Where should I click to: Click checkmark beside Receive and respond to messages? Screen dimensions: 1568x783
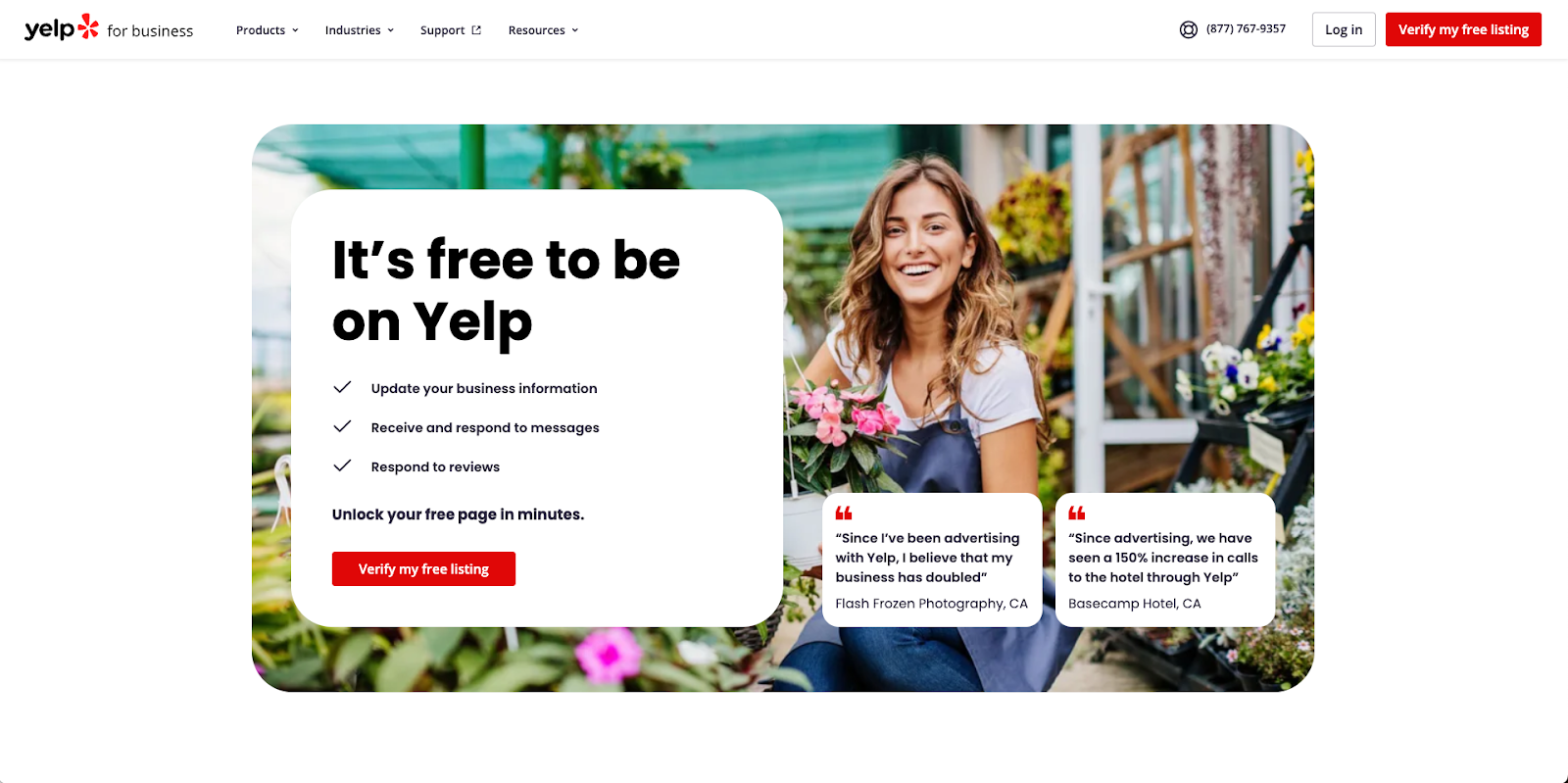click(x=342, y=426)
